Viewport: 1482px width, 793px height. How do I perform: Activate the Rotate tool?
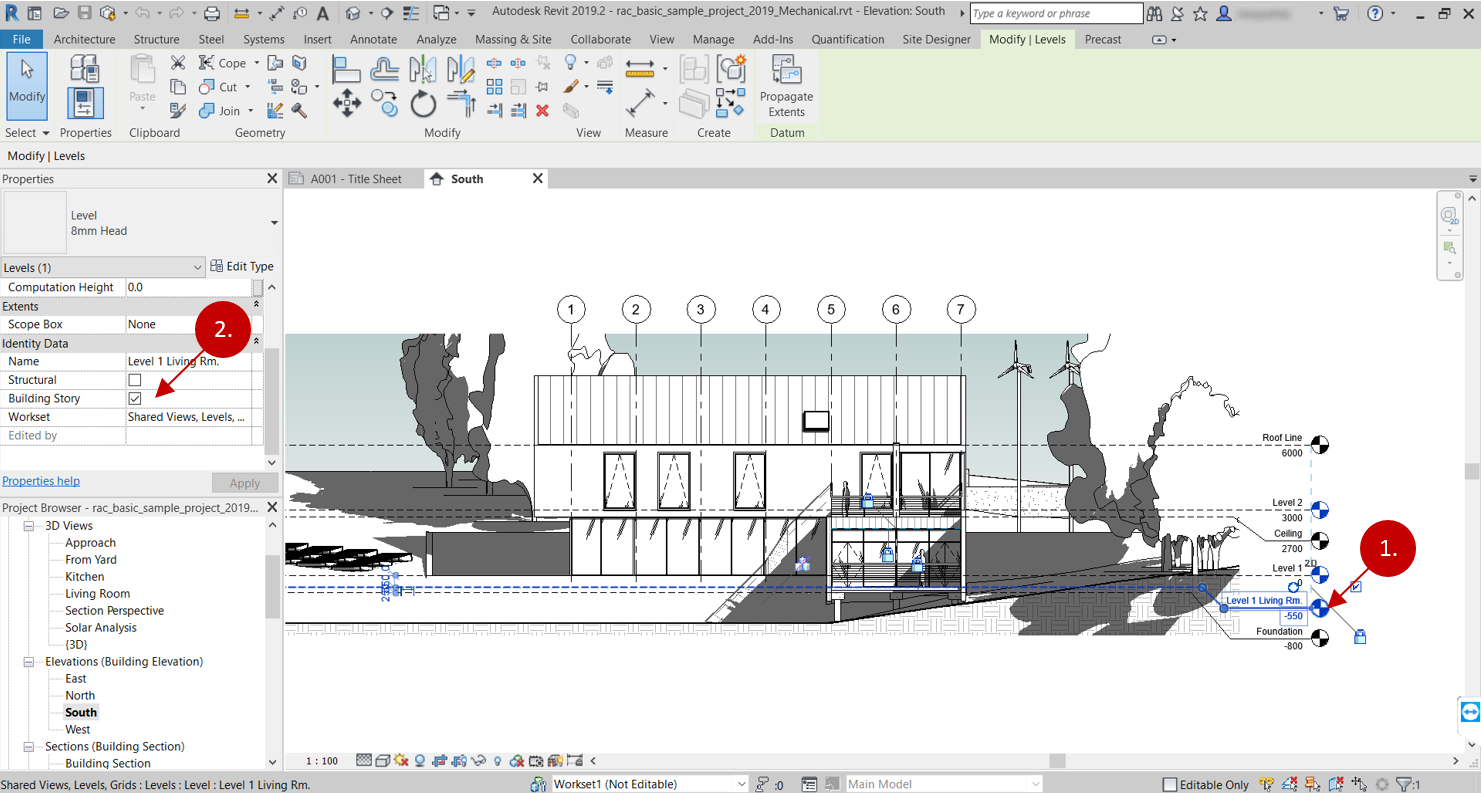422,104
